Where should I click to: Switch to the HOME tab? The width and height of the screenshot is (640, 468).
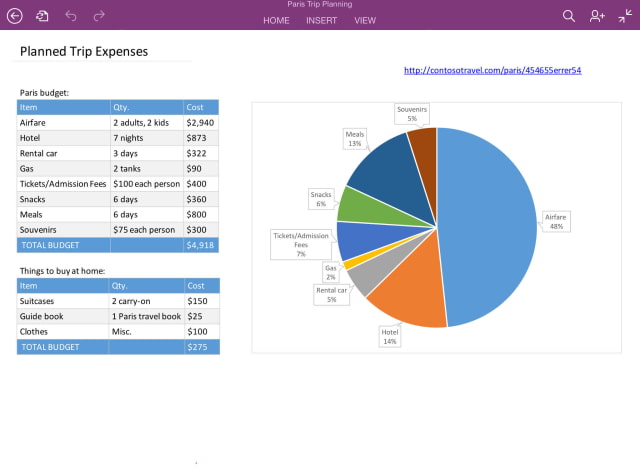tap(276, 20)
